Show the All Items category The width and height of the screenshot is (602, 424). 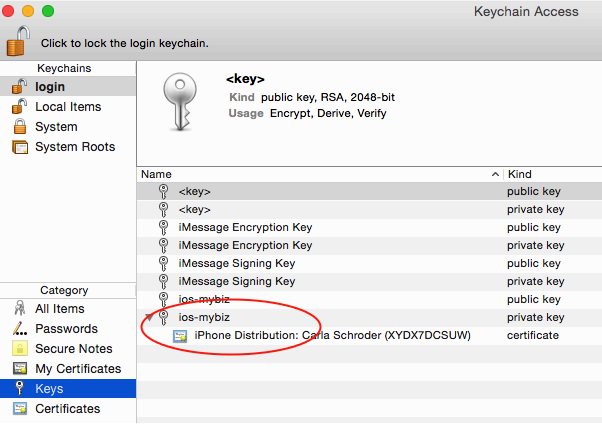(x=59, y=309)
